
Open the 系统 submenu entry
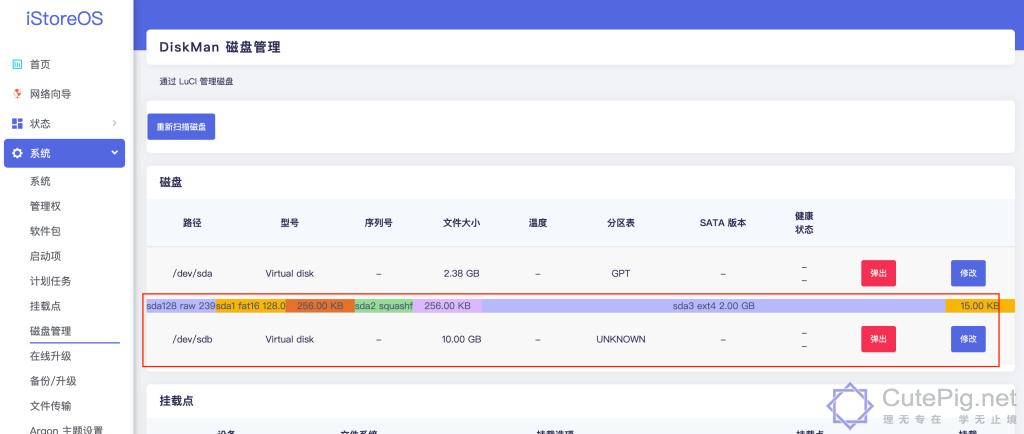(x=40, y=181)
